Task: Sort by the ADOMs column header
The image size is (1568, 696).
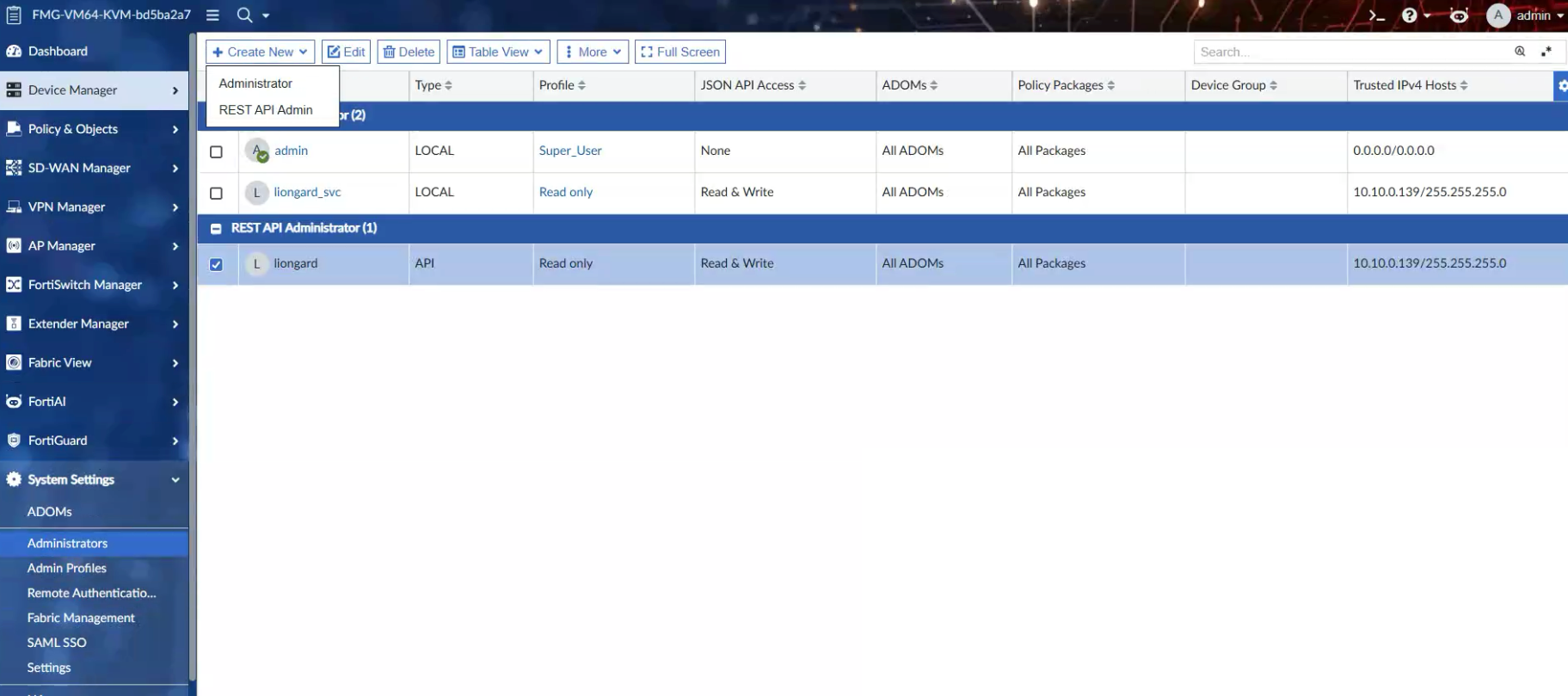Action: (x=909, y=85)
